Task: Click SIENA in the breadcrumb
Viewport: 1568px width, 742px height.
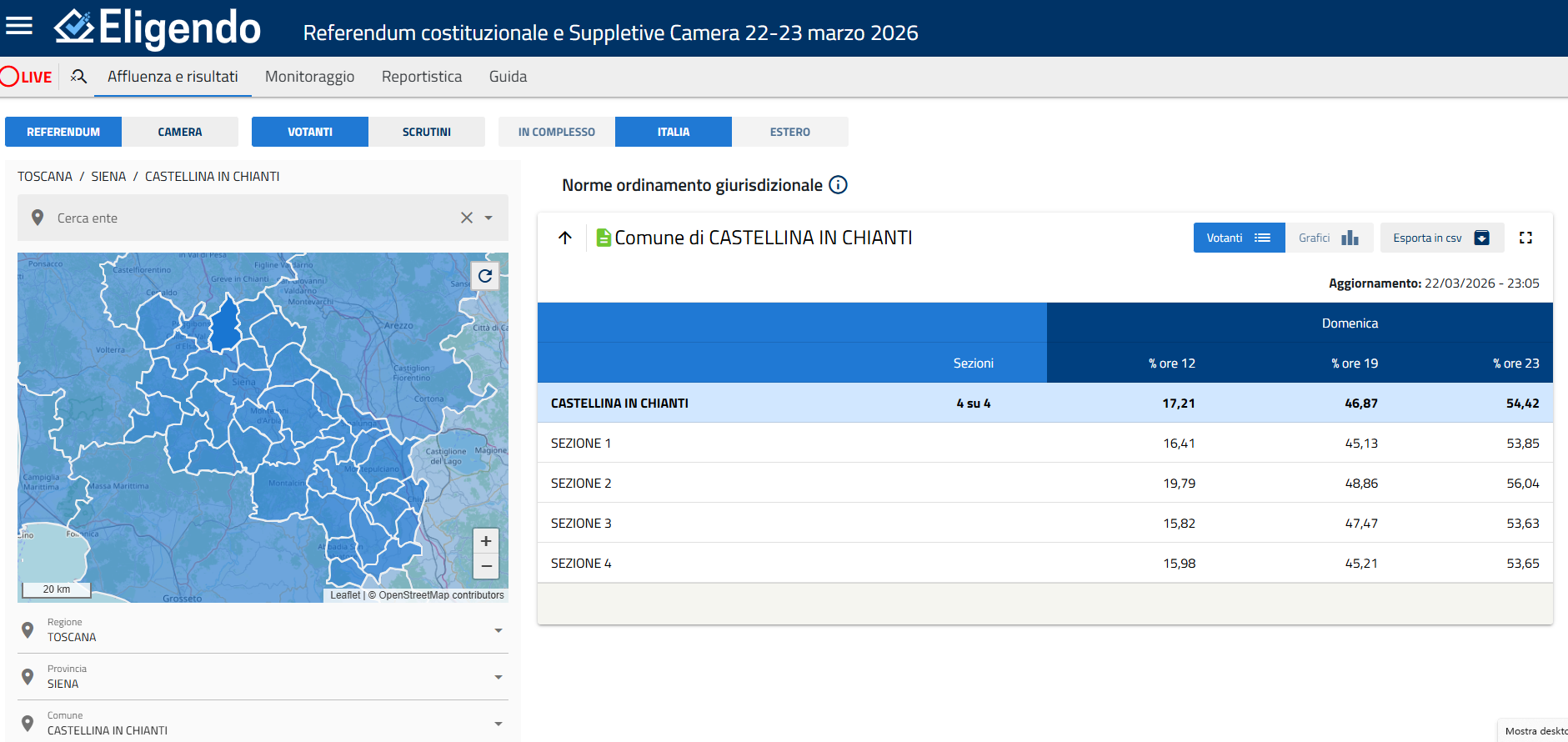Action: click(108, 177)
